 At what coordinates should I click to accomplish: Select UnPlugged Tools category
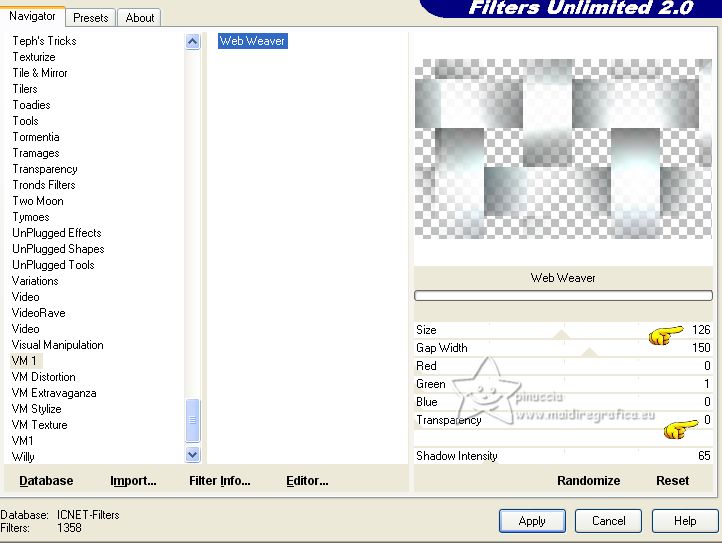(x=53, y=265)
